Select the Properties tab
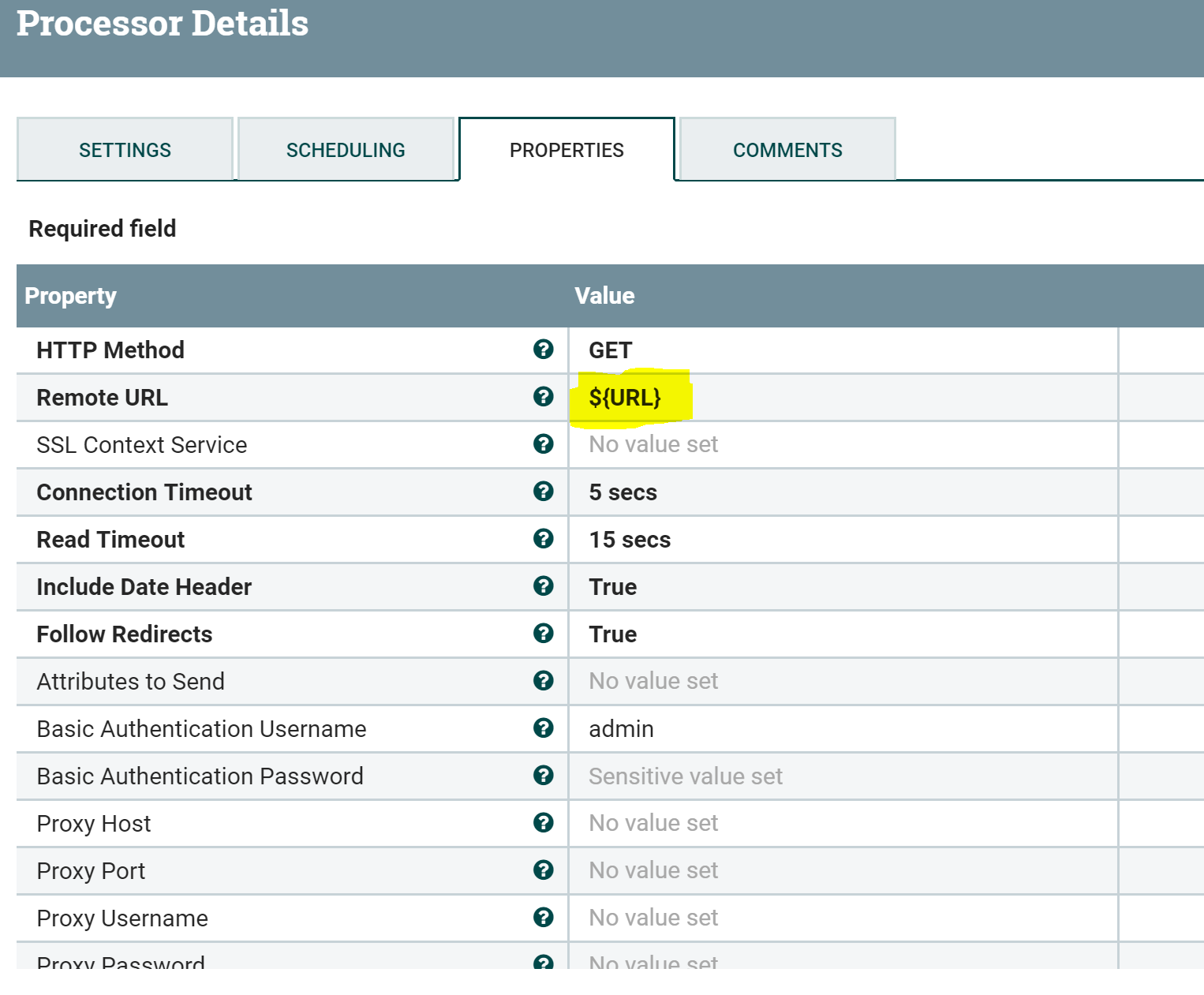This screenshot has width=1204, height=995. (x=566, y=150)
